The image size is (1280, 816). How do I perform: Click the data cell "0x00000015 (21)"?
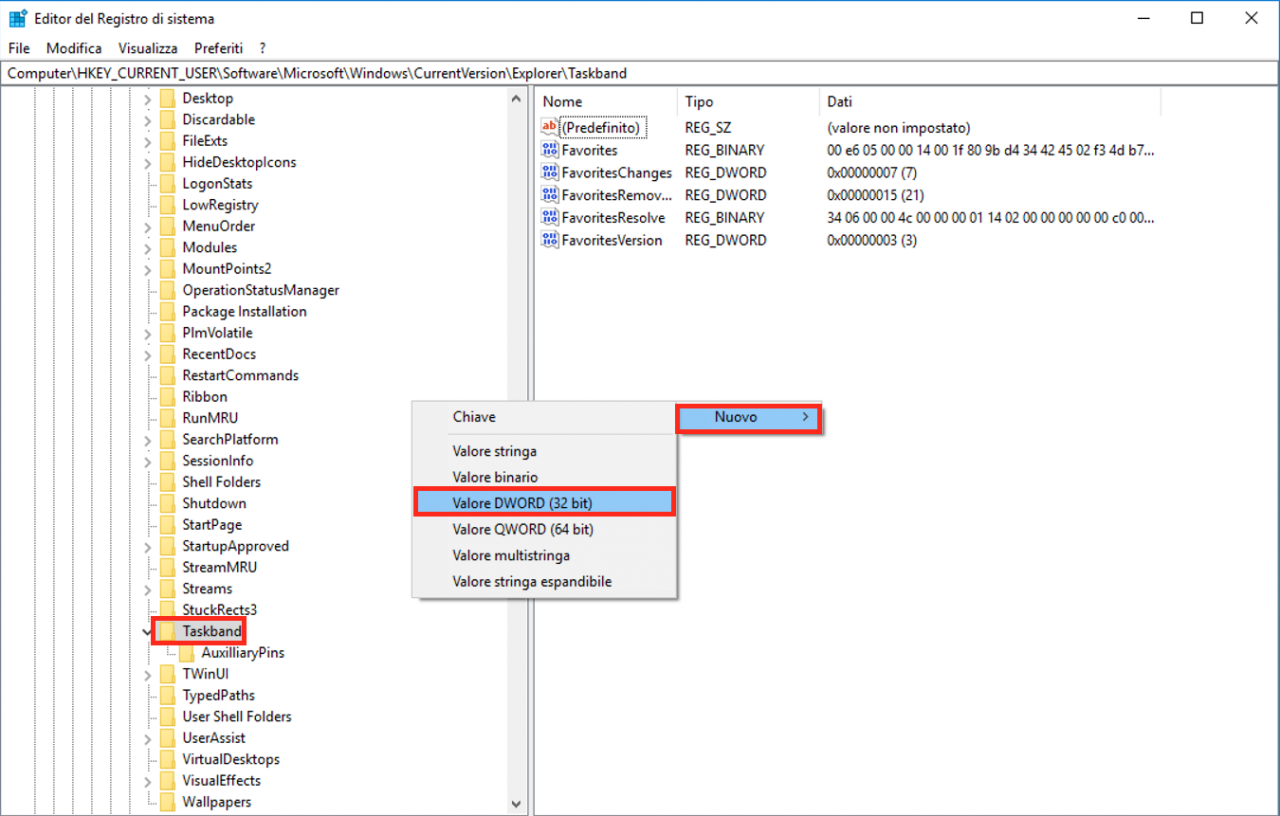point(875,195)
